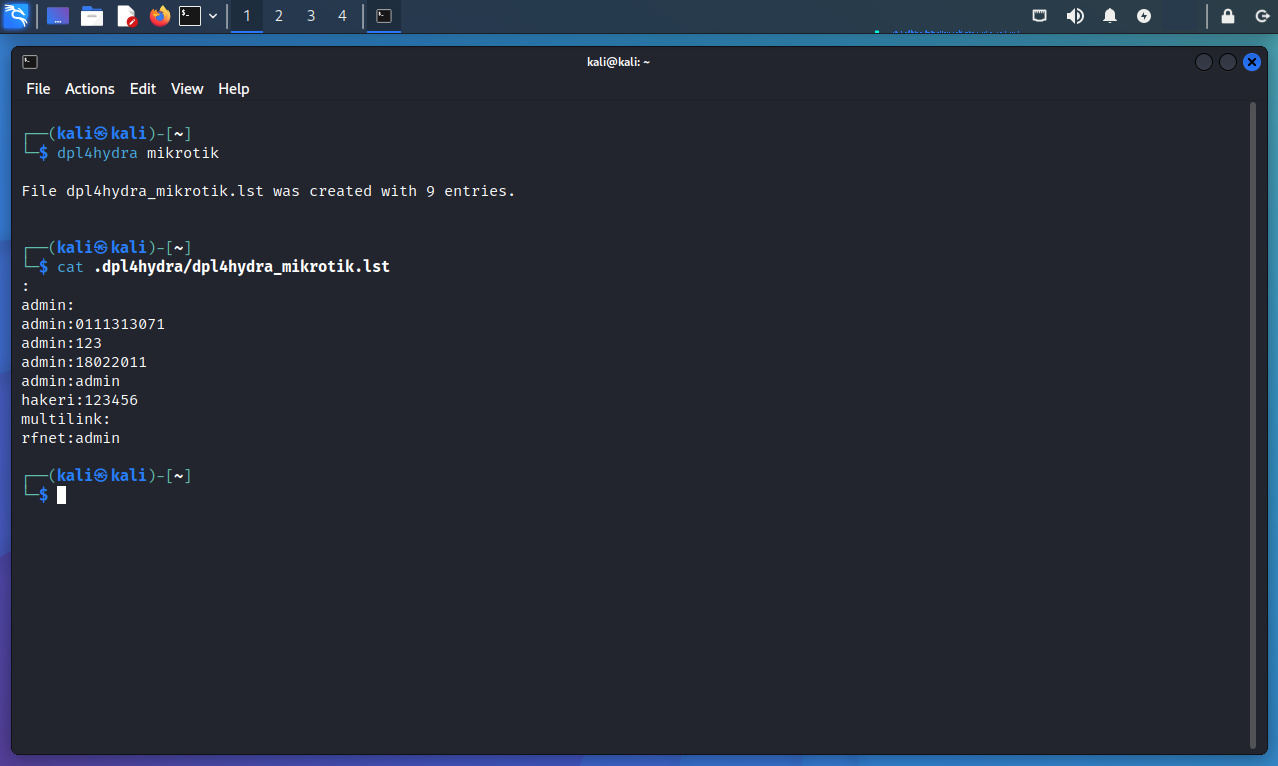Open terminal emulator launcher in panel
Image resolution: width=1278 pixels, height=766 pixels.
tap(190, 16)
